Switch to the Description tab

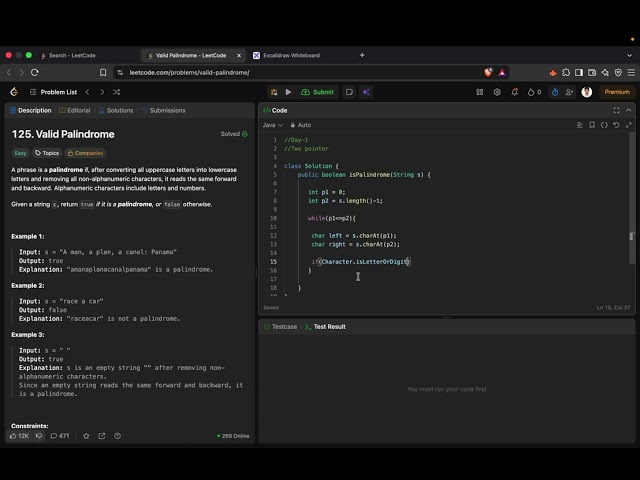[x=31, y=111]
